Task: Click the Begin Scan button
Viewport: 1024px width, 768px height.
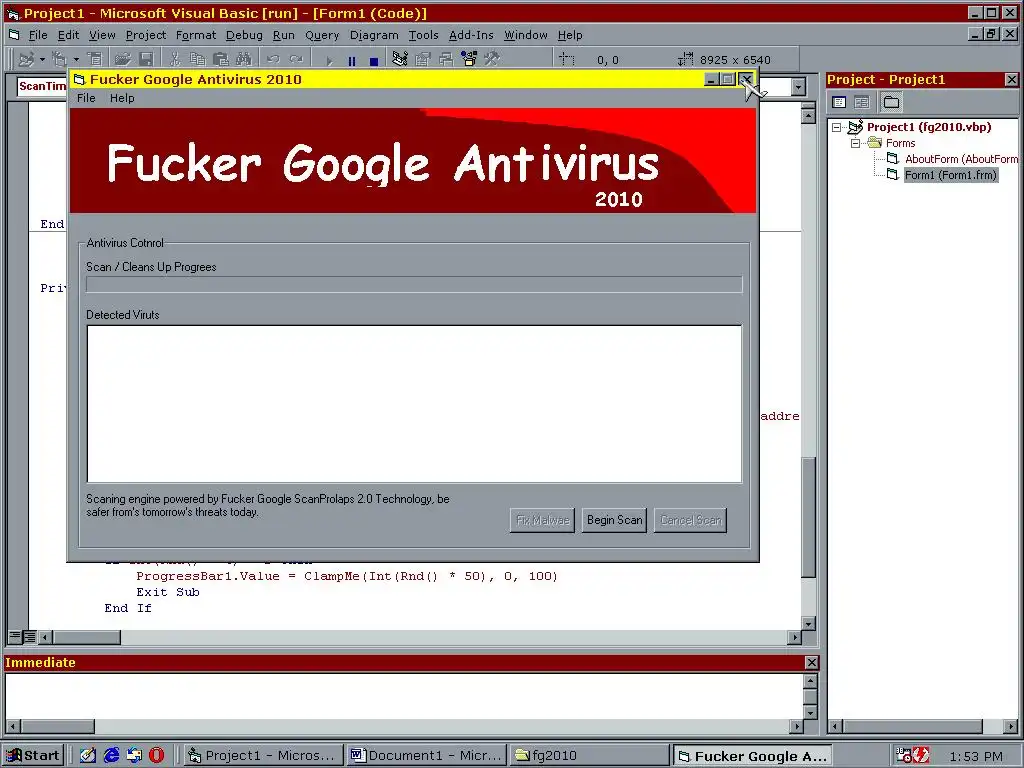Action: point(615,520)
